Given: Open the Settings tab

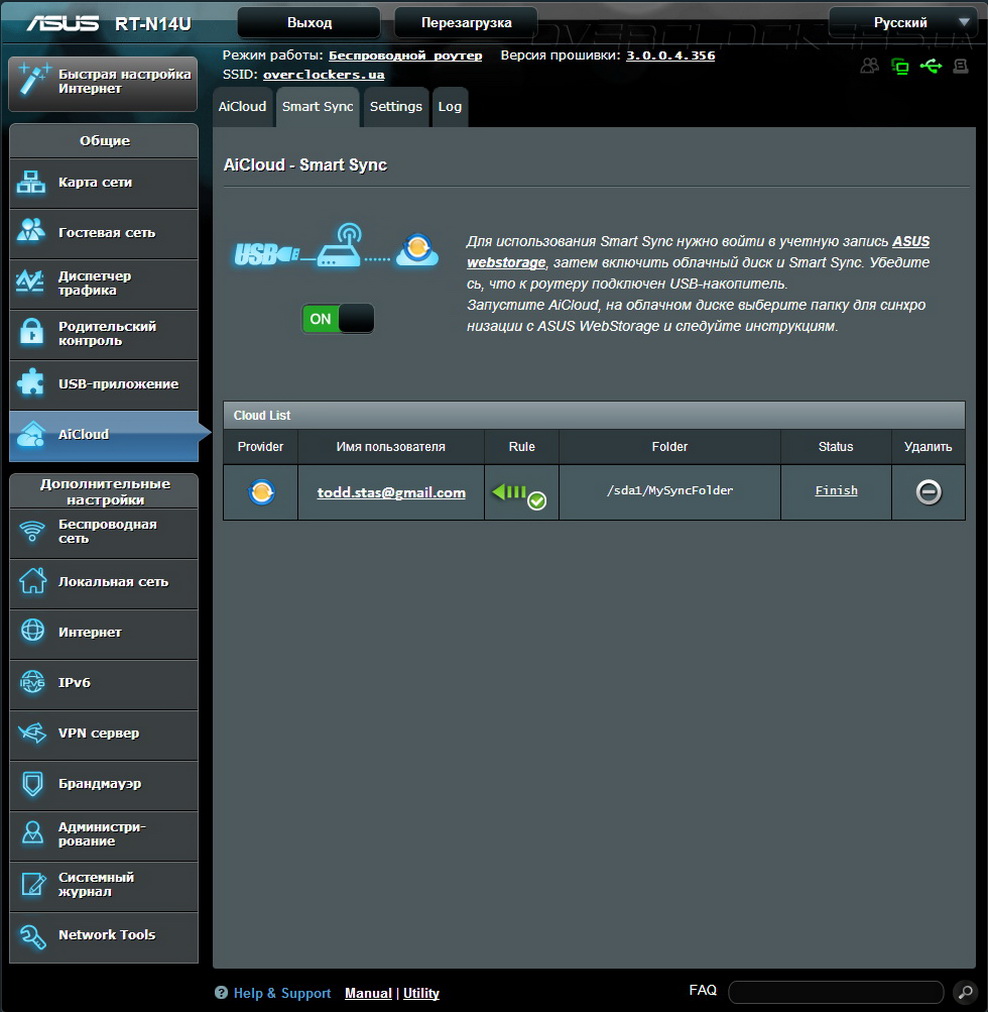Looking at the screenshot, I should [x=395, y=106].
